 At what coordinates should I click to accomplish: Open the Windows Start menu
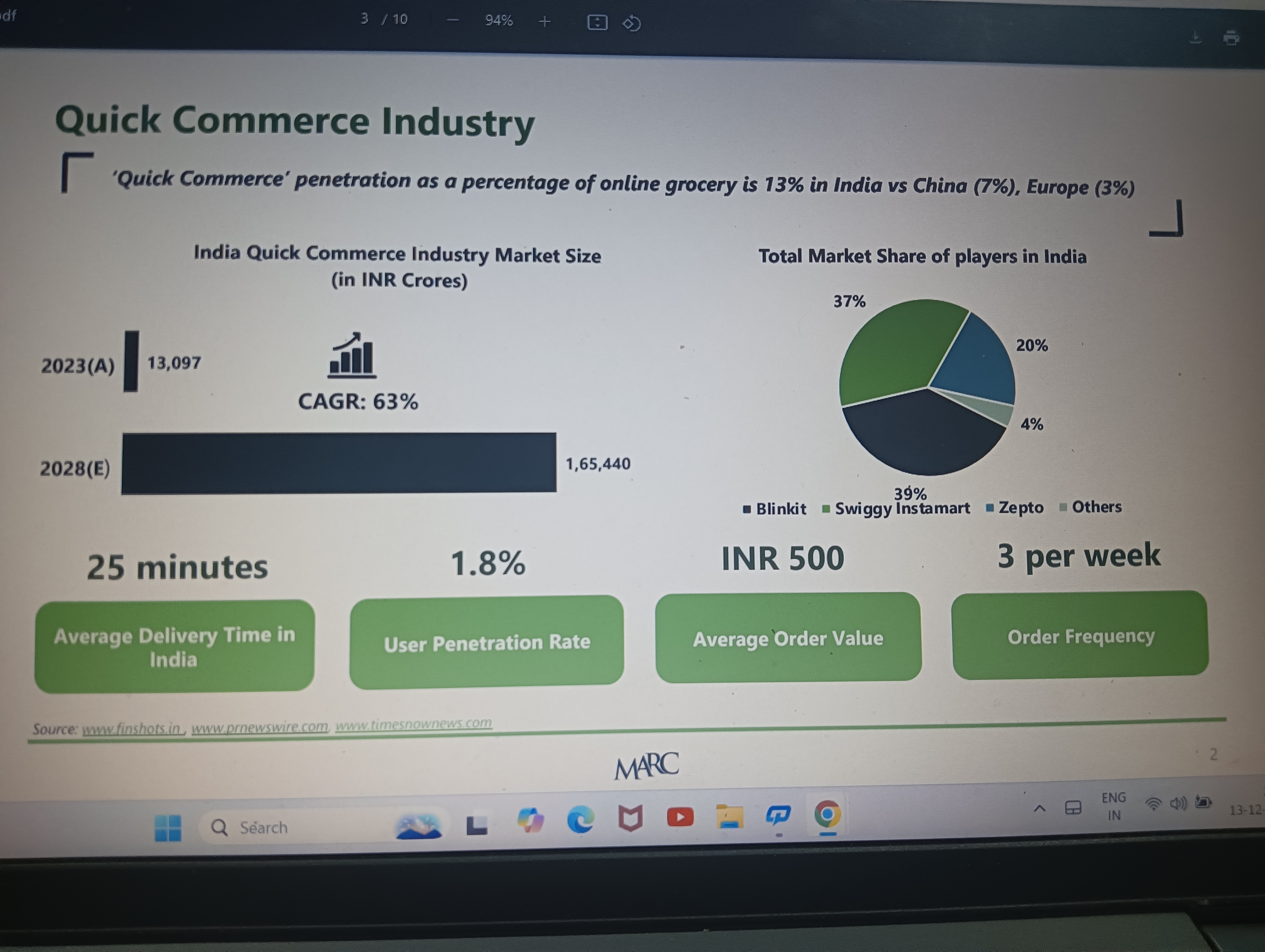point(167,827)
